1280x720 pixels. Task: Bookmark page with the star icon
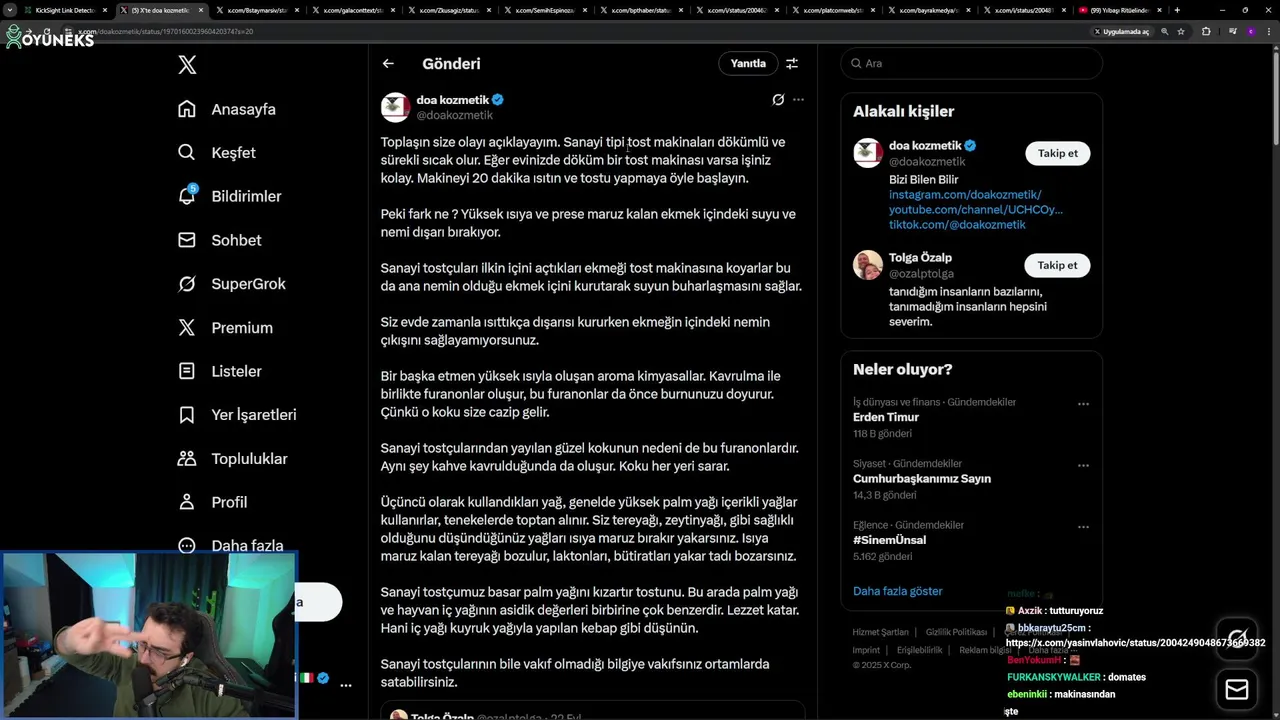pyautogui.click(x=1181, y=31)
